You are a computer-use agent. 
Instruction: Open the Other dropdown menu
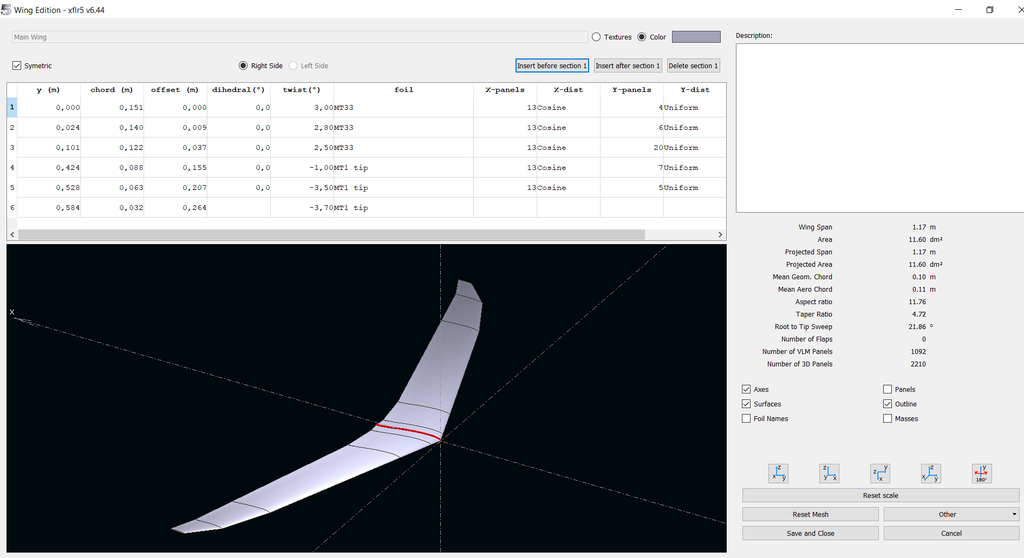951,514
